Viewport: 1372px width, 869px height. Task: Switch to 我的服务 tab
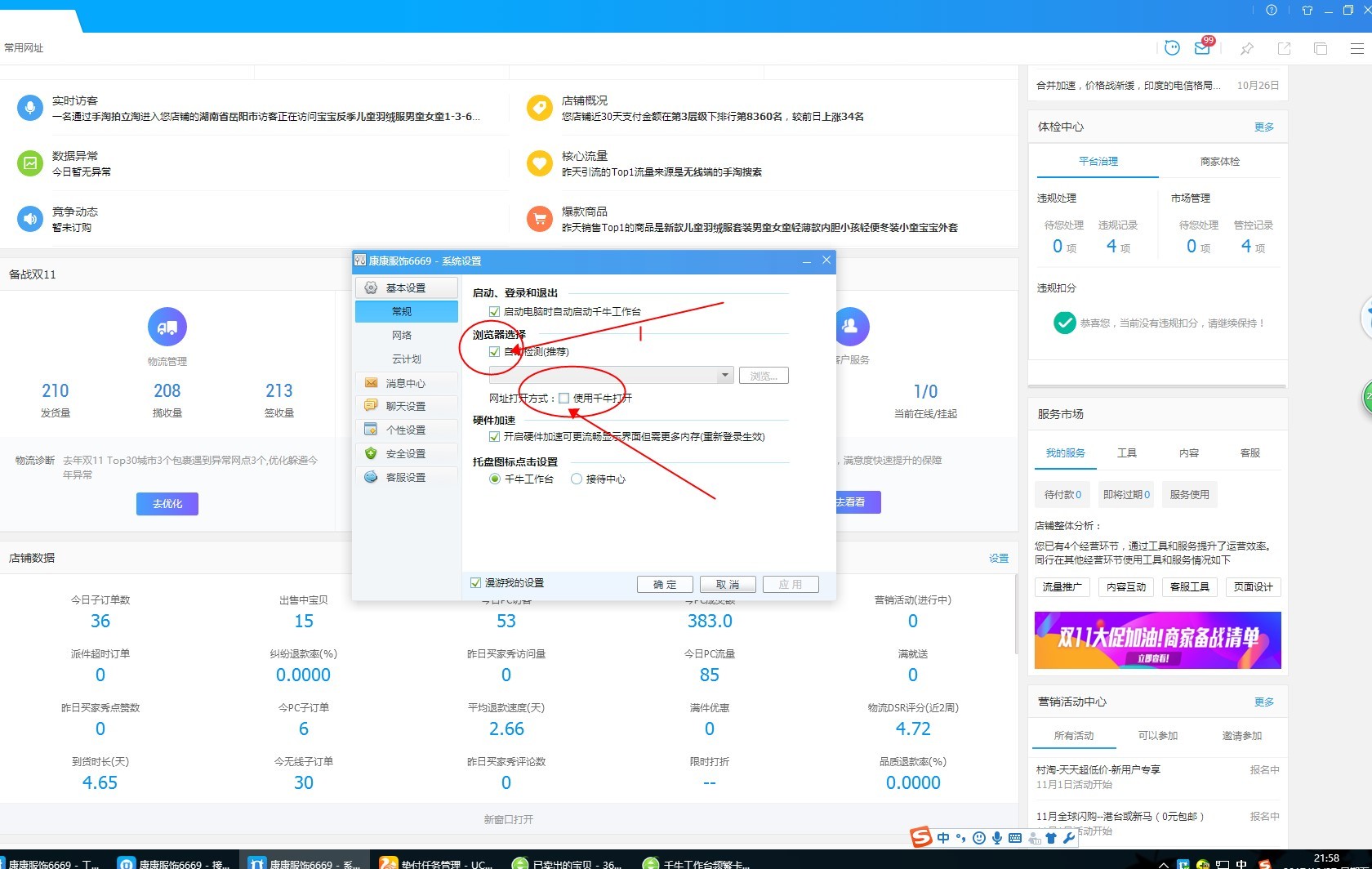(x=1065, y=453)
